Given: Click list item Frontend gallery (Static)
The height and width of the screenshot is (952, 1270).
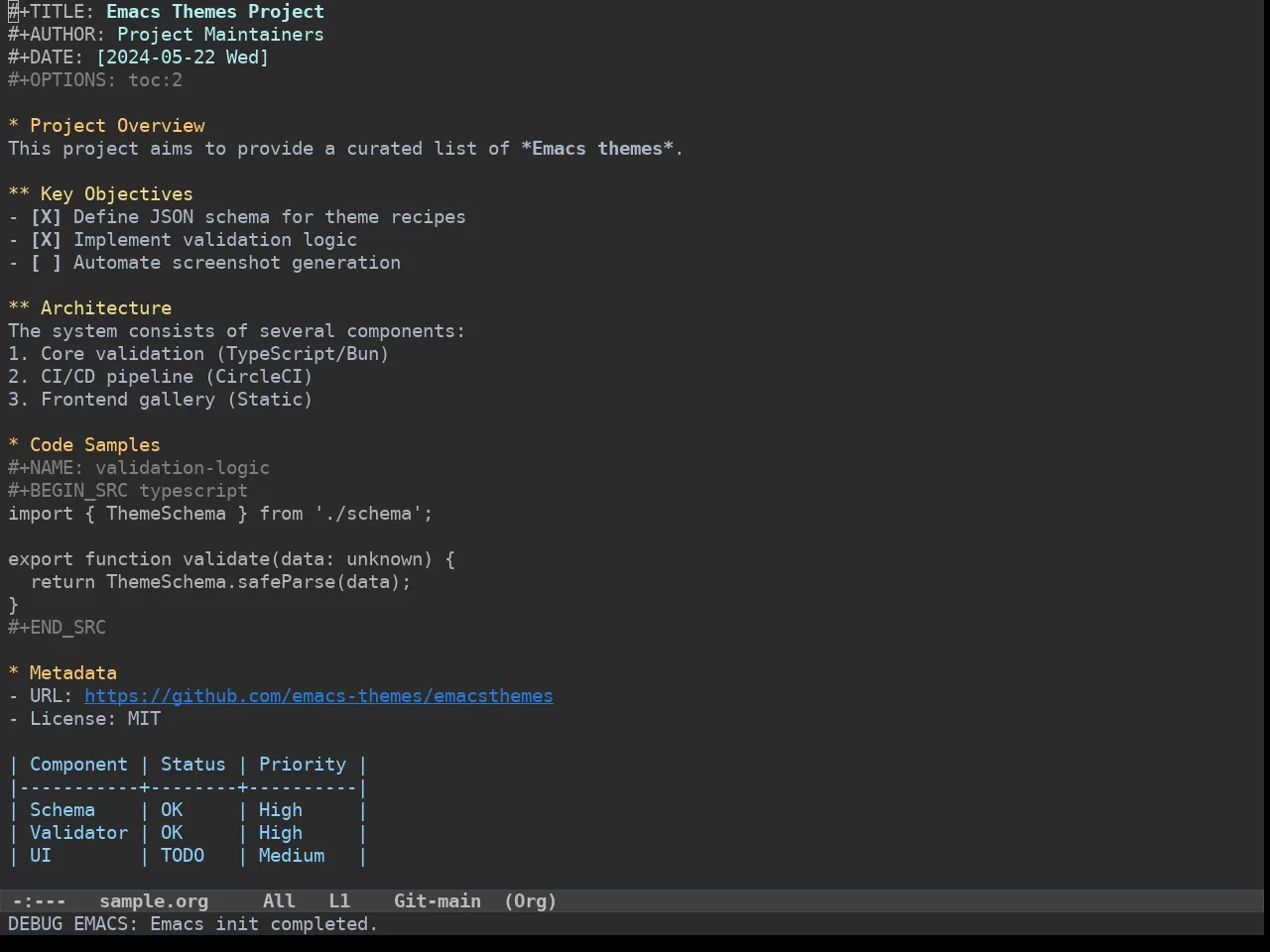Looking at the screenshot, I should tap(160, 400).
